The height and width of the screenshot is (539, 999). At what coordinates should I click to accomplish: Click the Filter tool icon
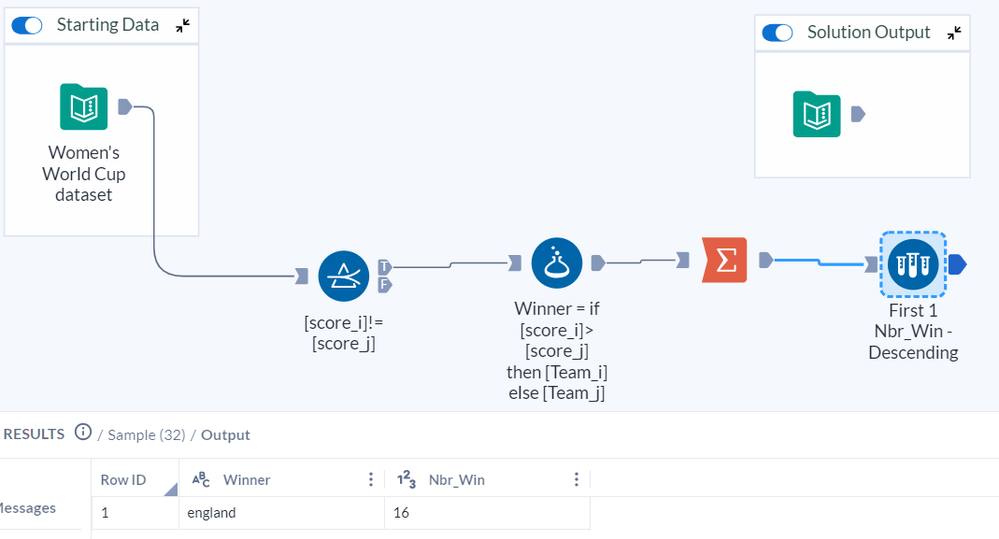click(344, 275)
